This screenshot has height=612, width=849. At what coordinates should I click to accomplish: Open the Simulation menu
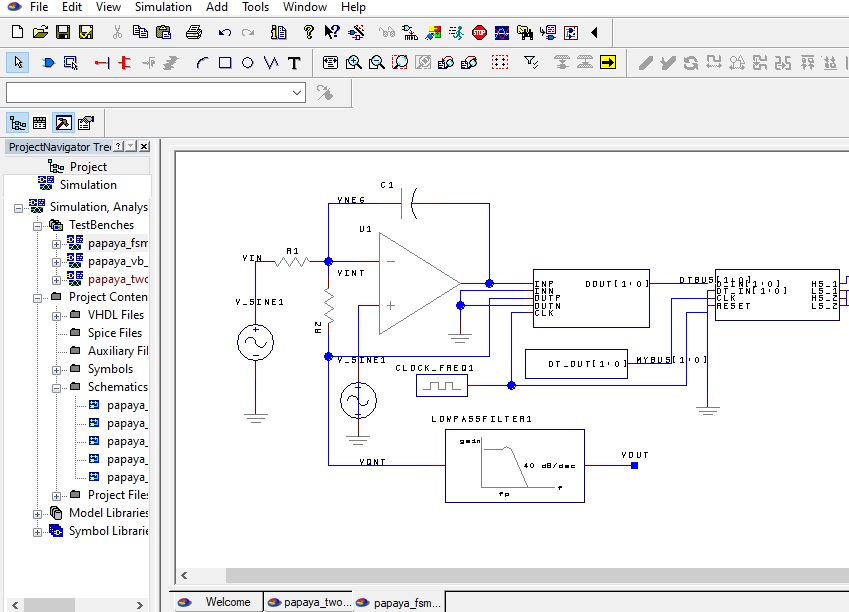[x=163, y=7]
